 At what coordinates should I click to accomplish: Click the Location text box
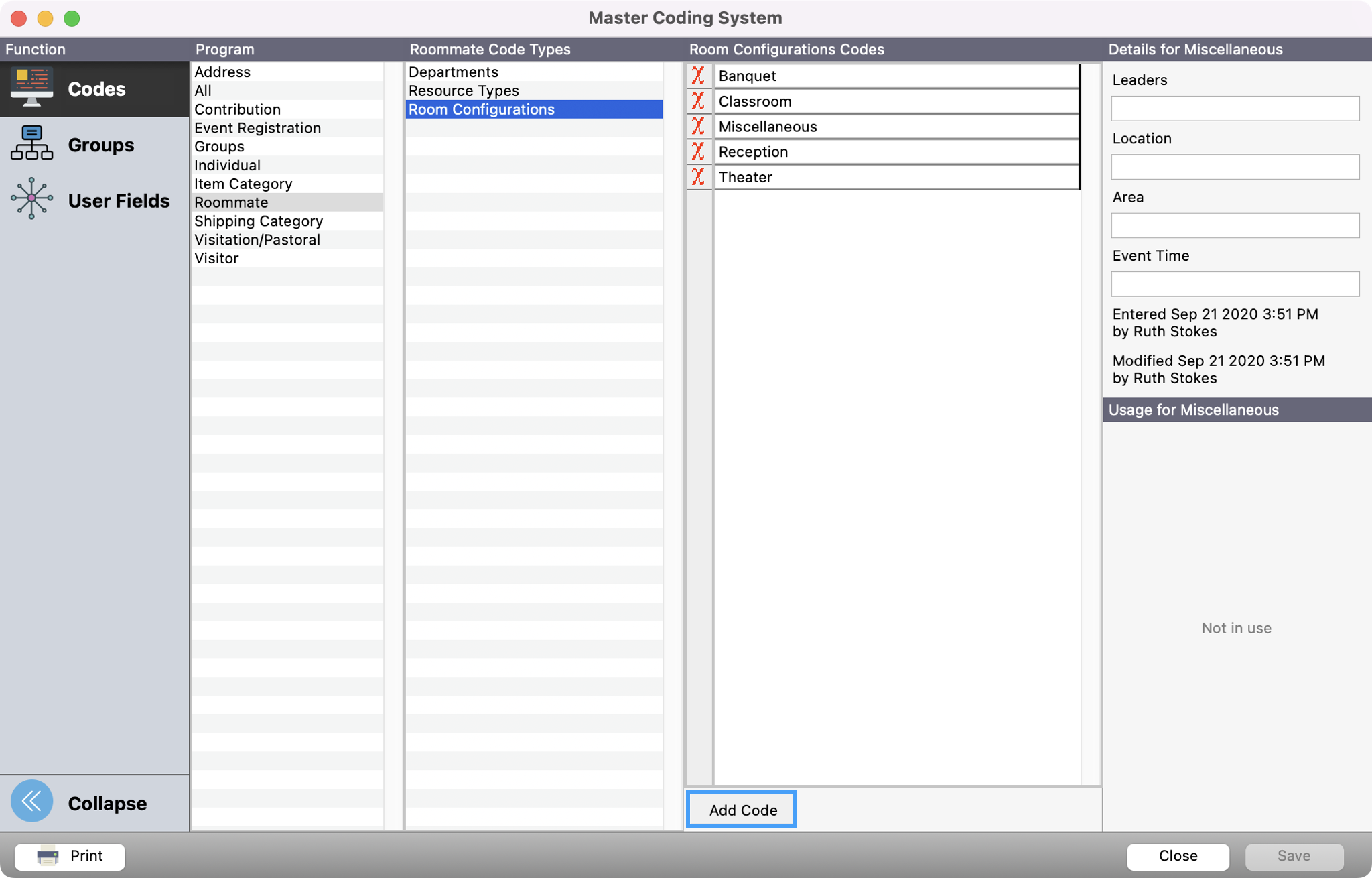[1235, 167]
